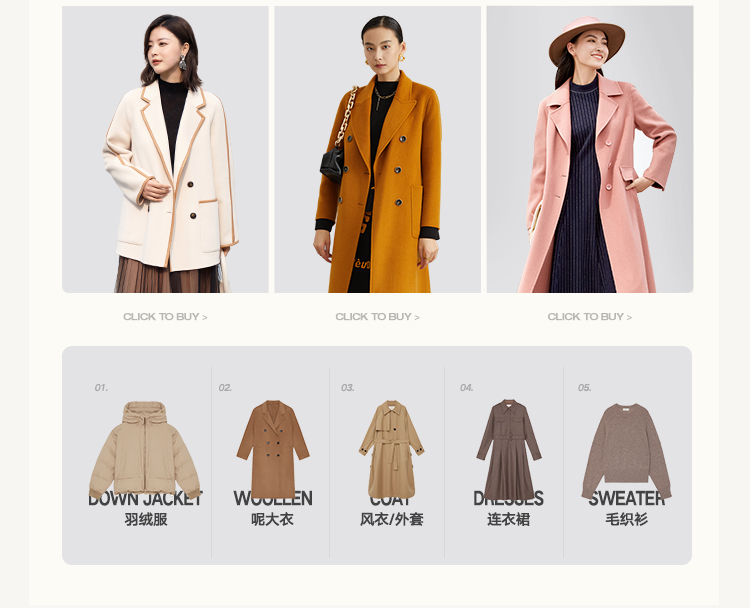Click the 羽绒服 text label

[x=146, y=520]
